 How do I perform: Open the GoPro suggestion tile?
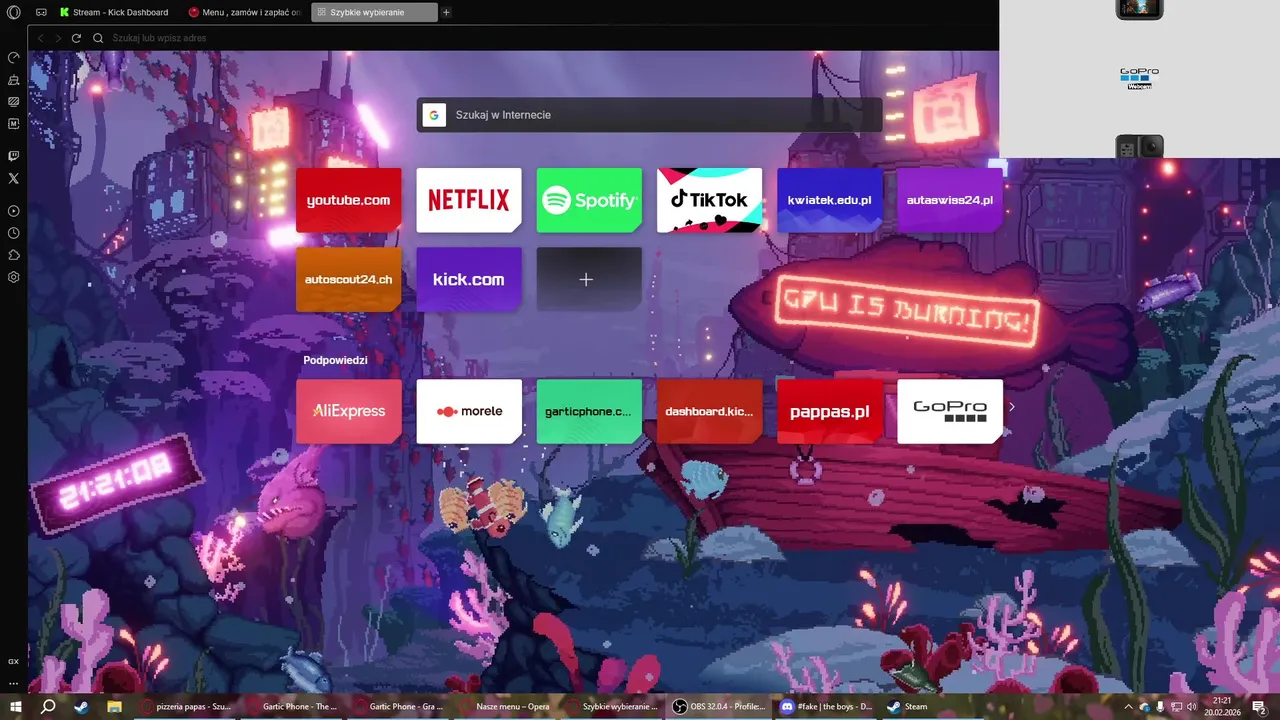coord(950,411)
